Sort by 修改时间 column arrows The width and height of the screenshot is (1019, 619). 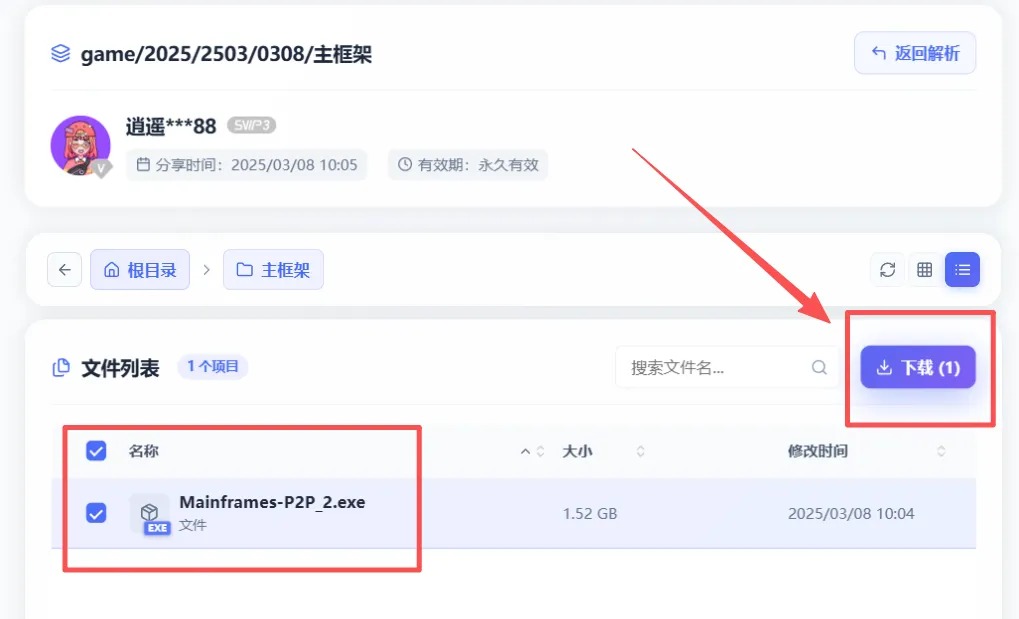pyautogui.click(x=941, y=451)
